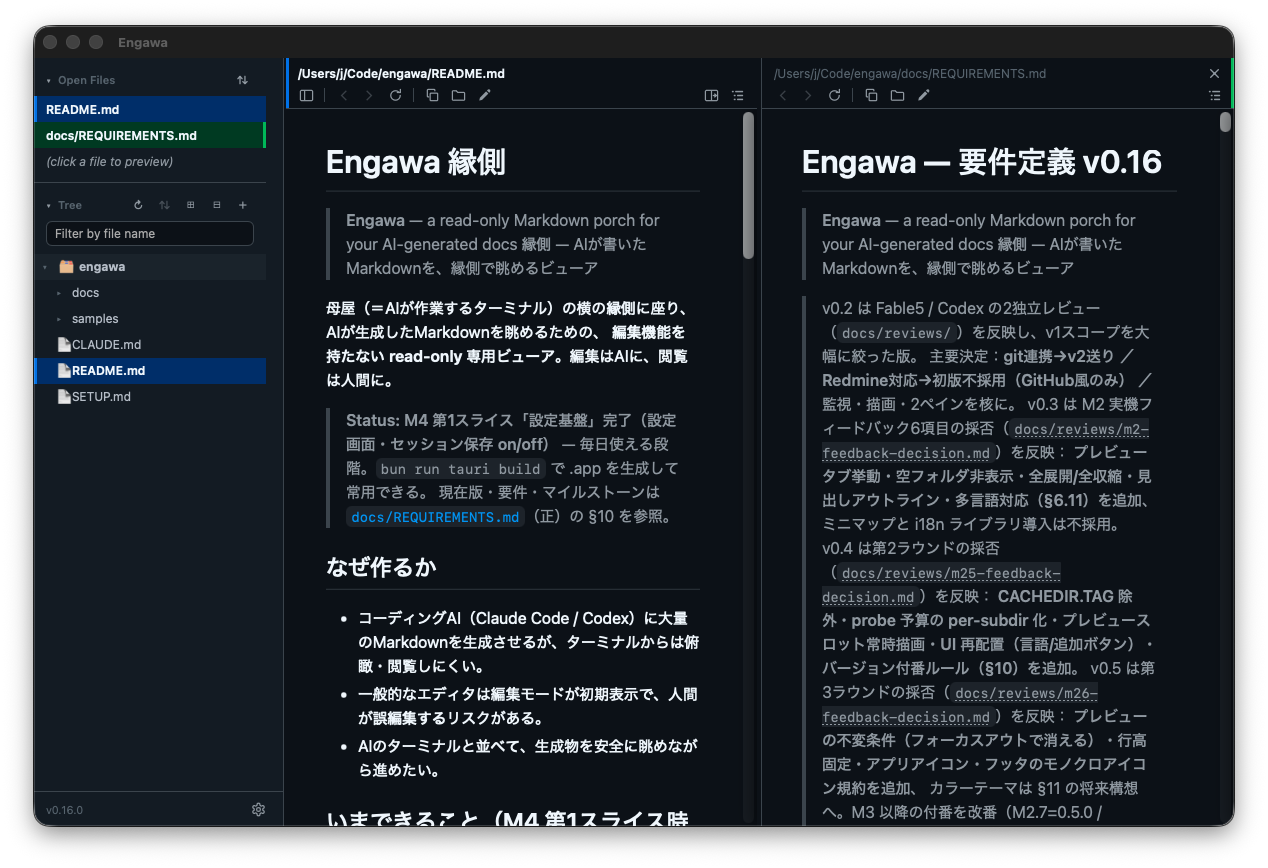This screenshot has height=868, width=1268.
Task: Close the REQUIREMENTS.md pane
Action: (1214, 74)
